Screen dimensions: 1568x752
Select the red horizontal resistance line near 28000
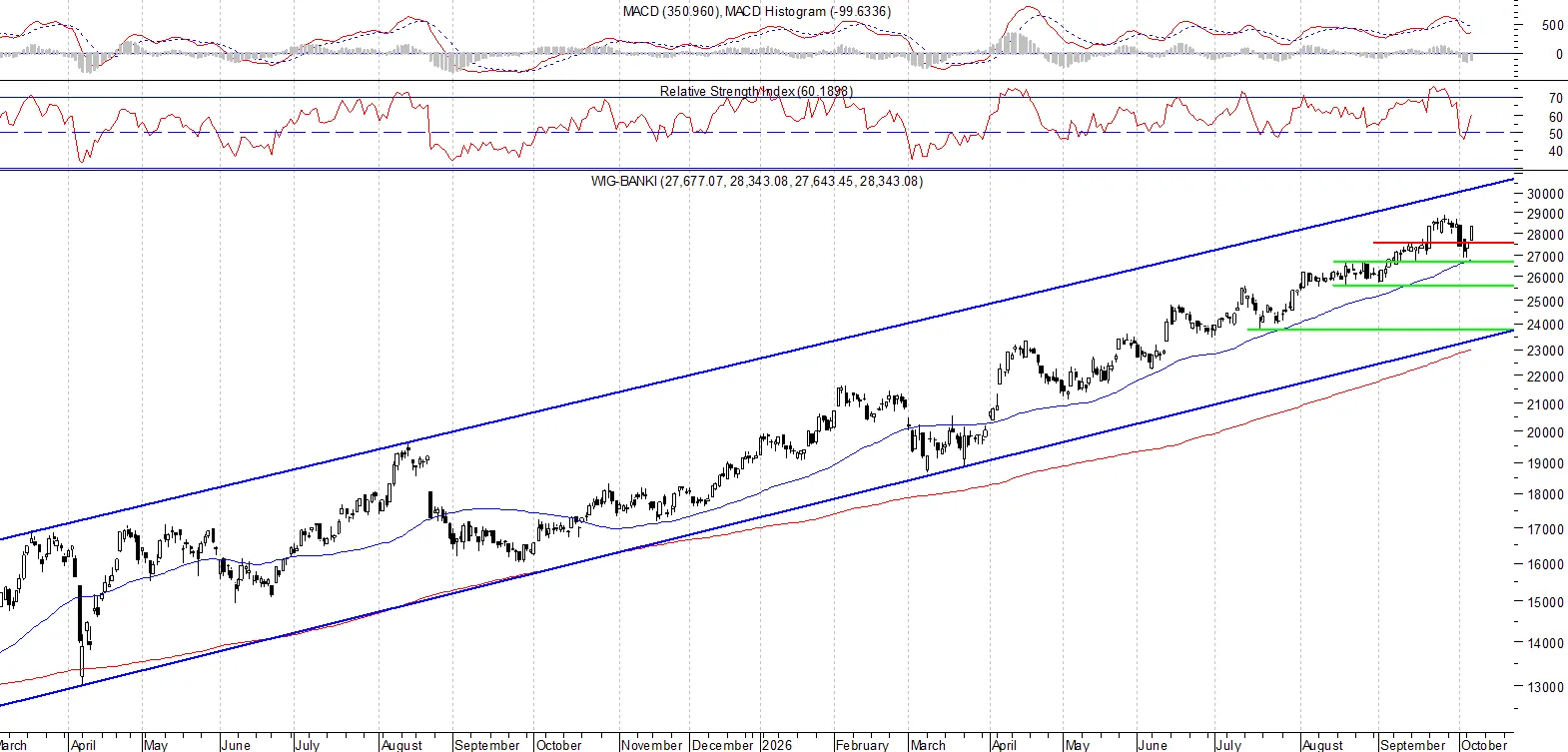[1443, 243]
